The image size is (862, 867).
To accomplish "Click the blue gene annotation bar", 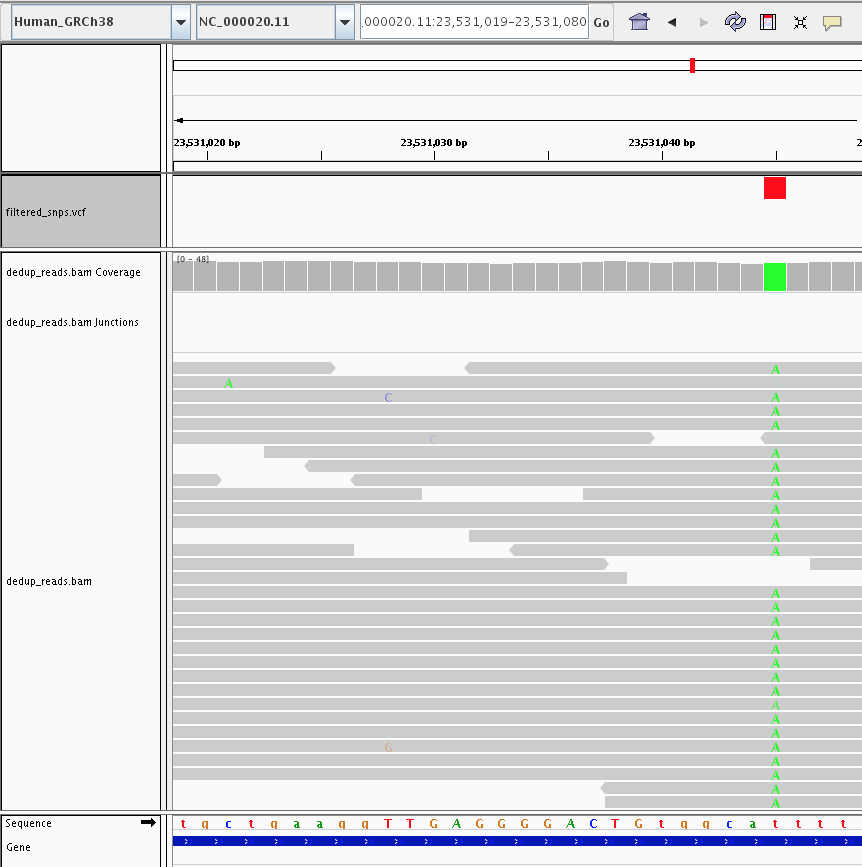I will [x=500, y=842].
